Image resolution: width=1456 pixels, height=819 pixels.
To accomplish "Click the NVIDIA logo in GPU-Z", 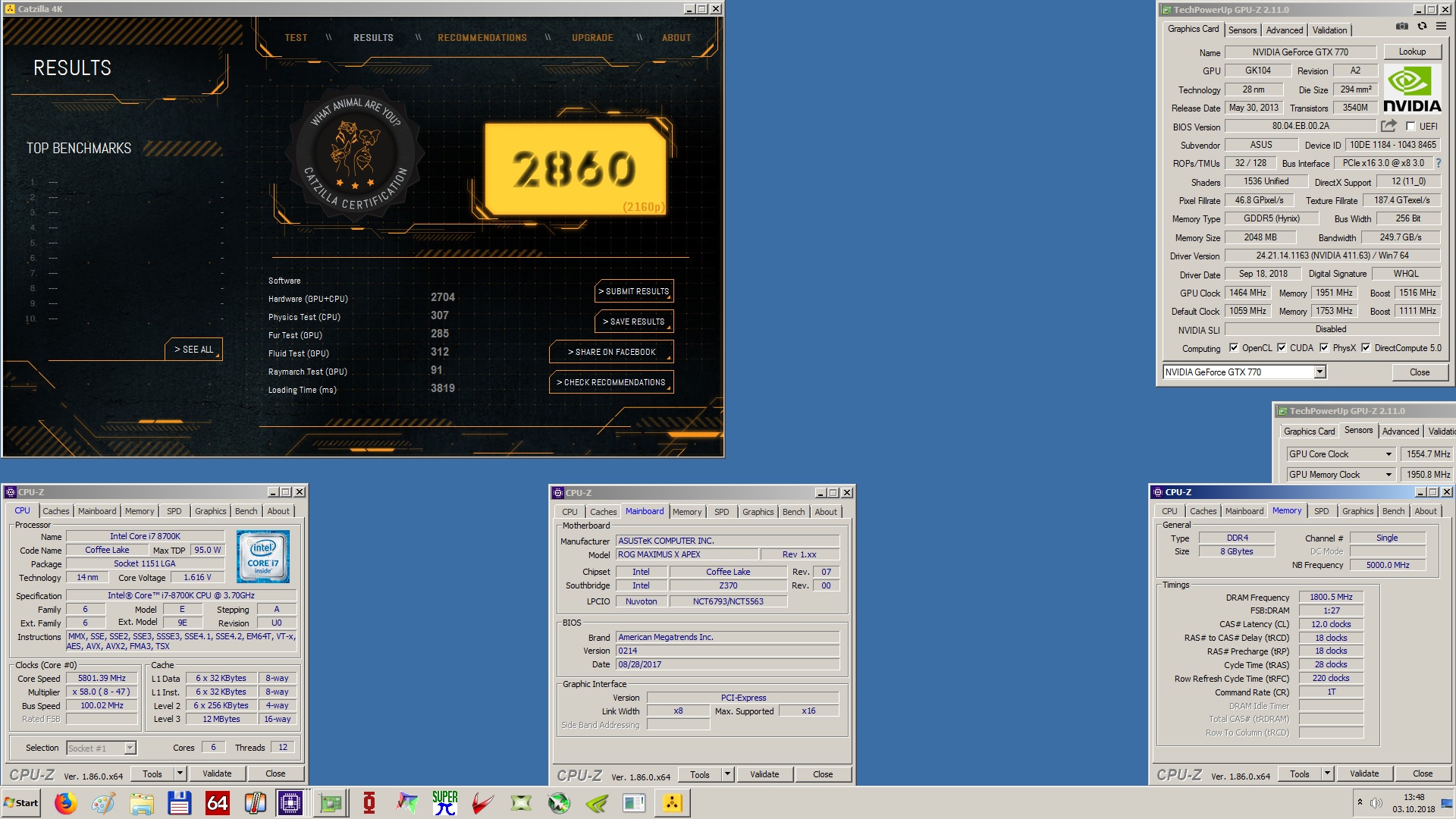I will [1412, 89].
